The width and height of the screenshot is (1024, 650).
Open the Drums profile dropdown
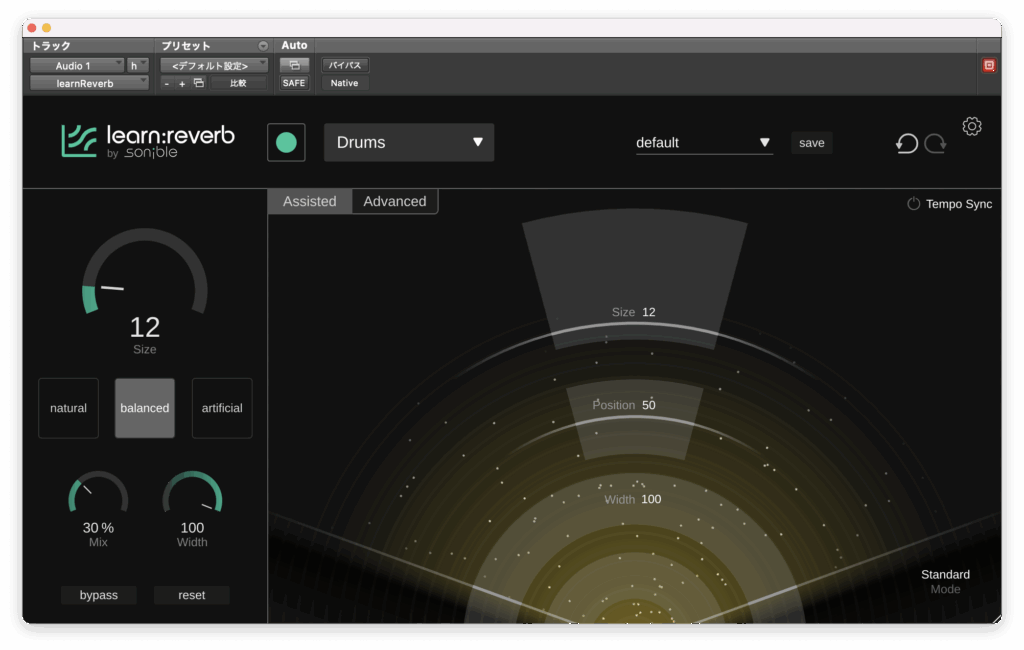pyautogui.click(x=409, y=142)
